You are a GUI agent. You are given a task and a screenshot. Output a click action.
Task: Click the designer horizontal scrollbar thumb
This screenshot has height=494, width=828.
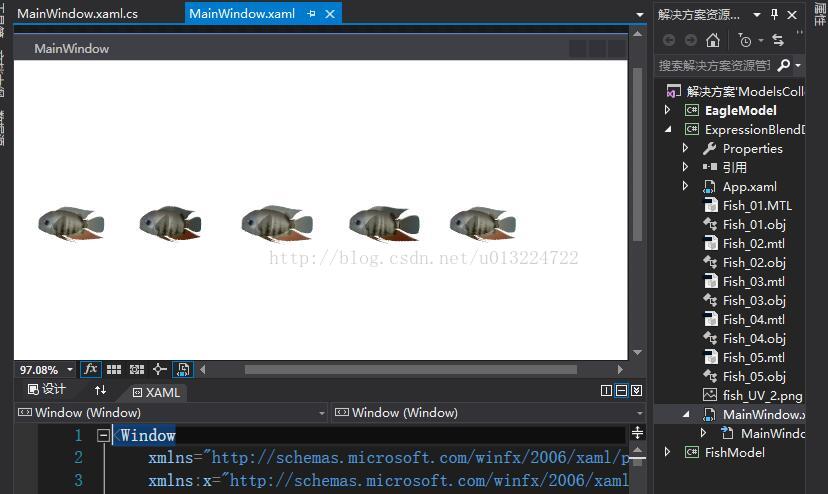coord(411,370)
